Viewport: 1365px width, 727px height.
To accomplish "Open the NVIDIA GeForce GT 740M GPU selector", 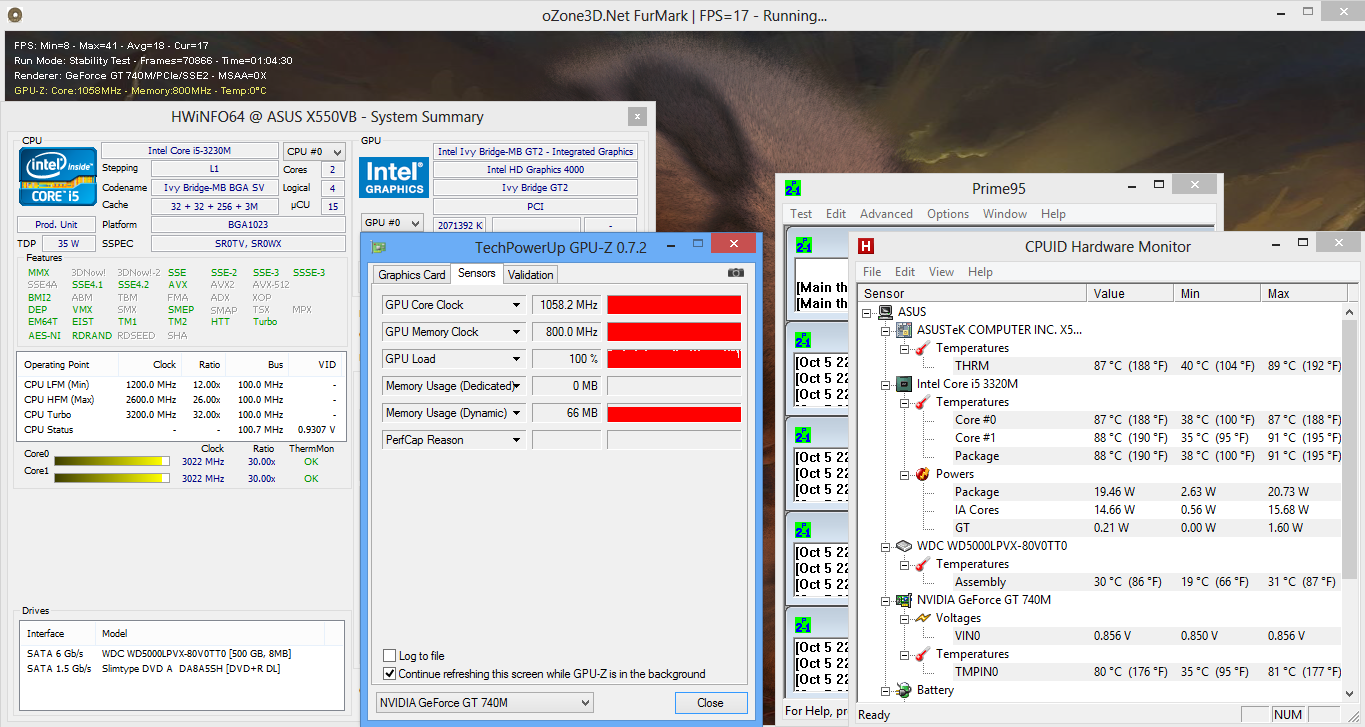I will tap(484, 703).
